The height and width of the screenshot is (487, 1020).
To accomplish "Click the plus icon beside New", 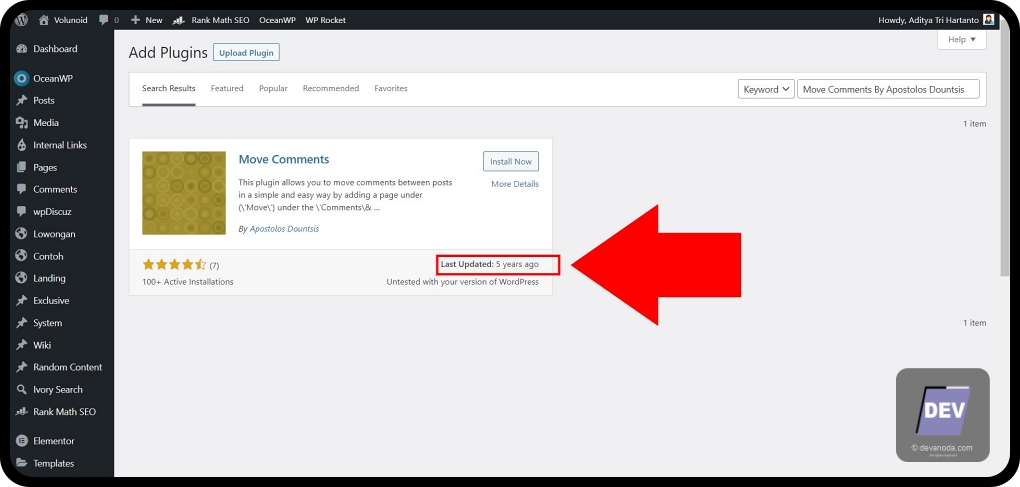I will coord(135,20).
